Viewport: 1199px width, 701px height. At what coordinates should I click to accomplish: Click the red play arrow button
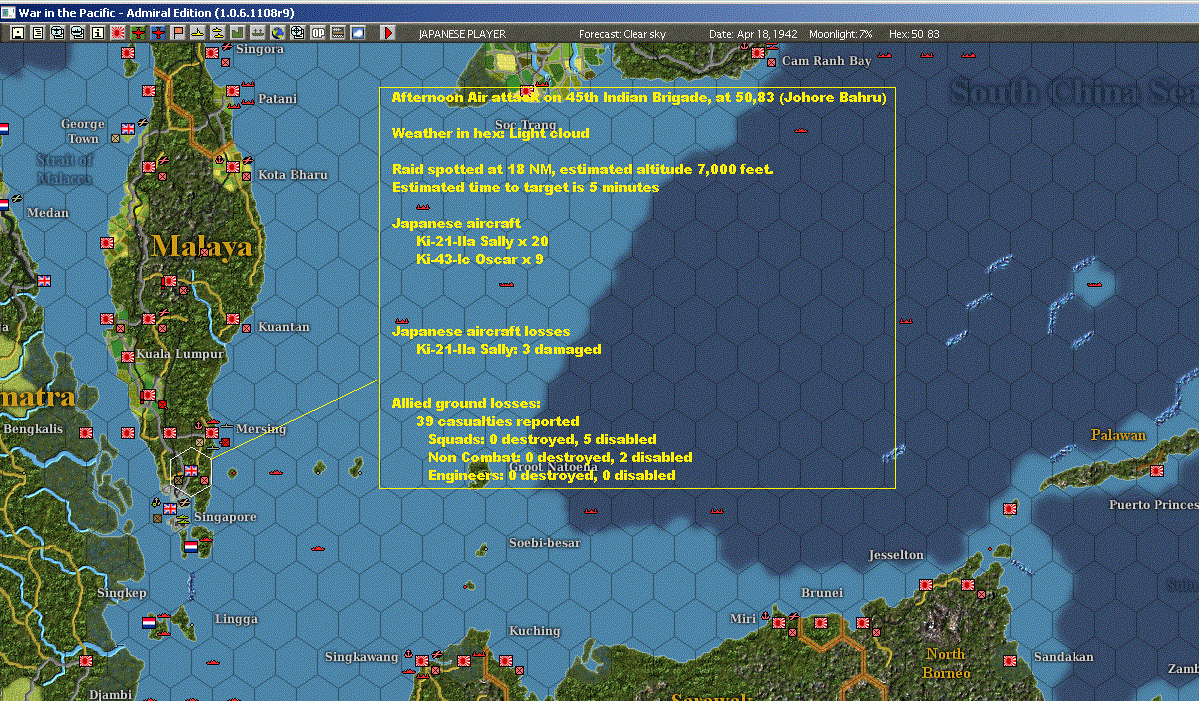(388, 33)
